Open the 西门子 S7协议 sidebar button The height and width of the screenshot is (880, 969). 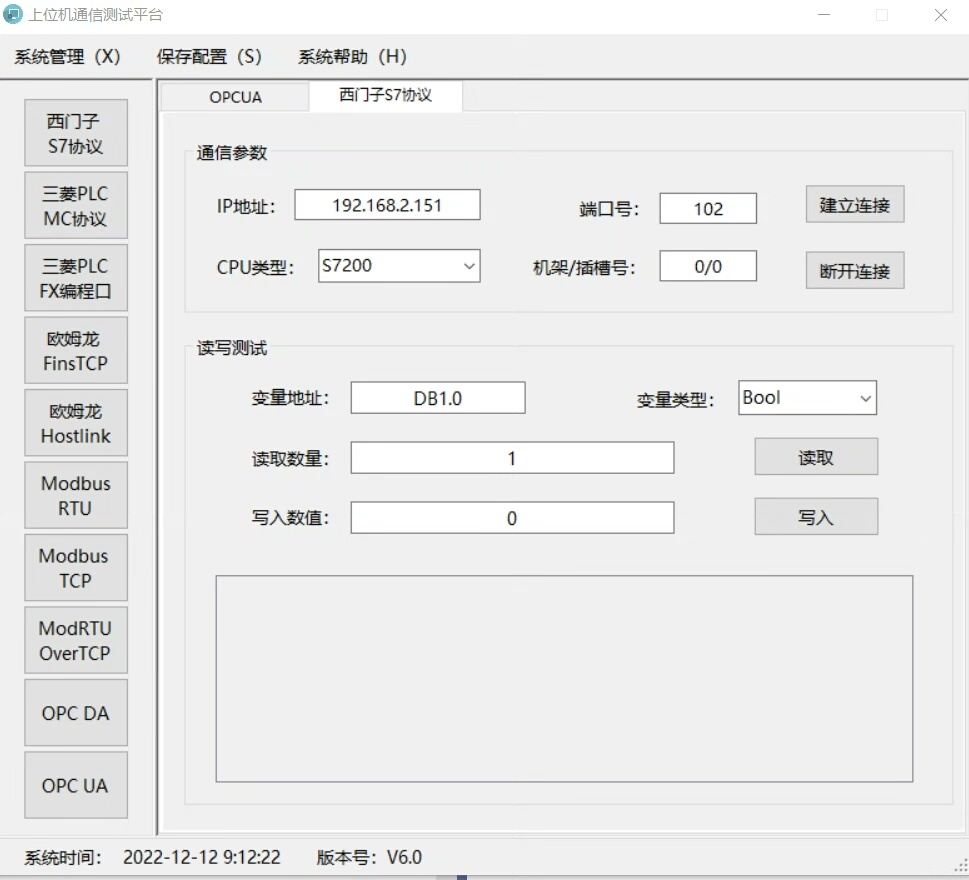click(76, 133)
